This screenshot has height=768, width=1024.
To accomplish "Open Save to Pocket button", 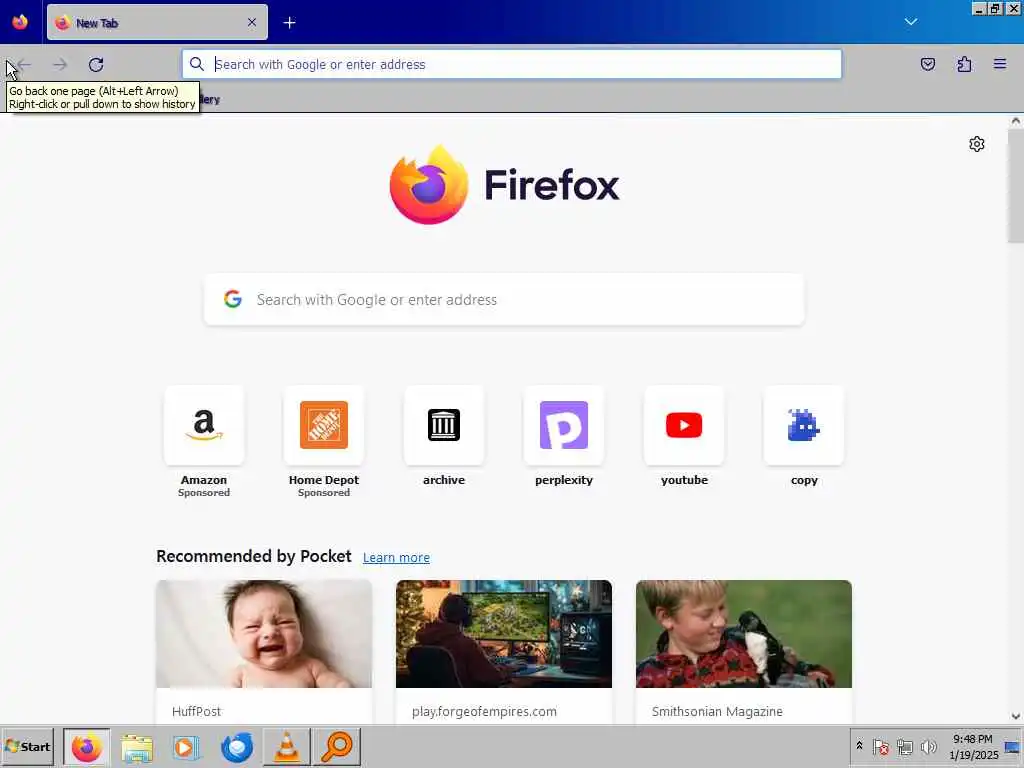I will click(x=927, y=64).
